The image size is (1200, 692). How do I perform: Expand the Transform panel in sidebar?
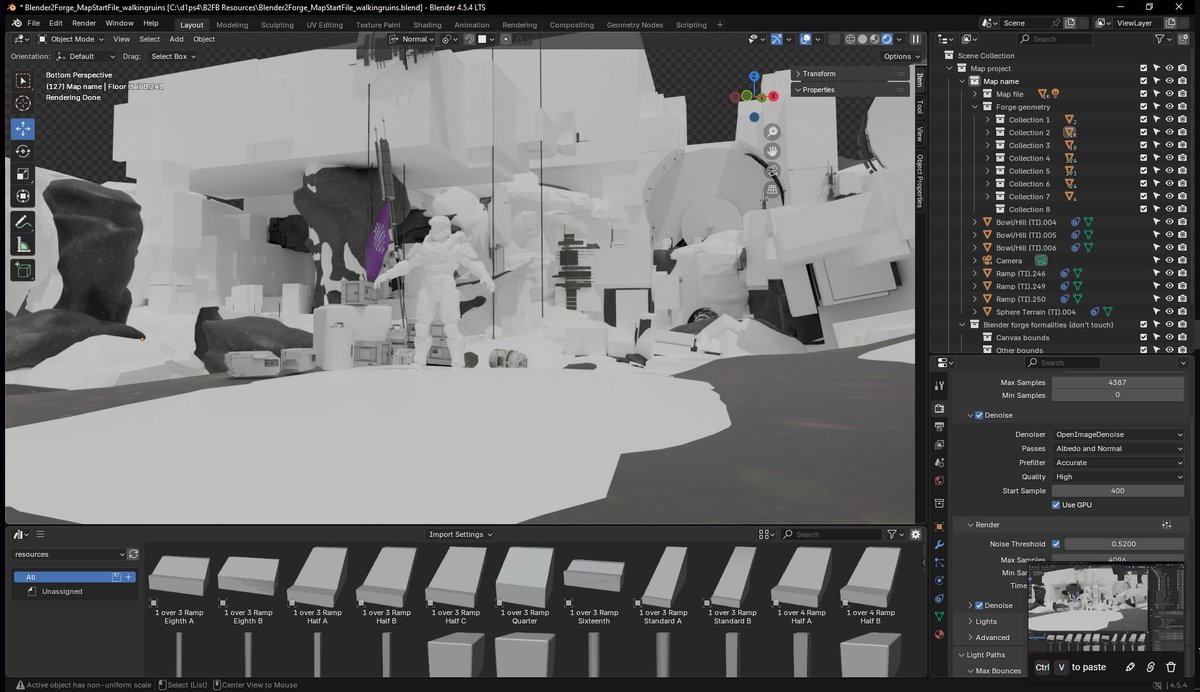point(851,74)
